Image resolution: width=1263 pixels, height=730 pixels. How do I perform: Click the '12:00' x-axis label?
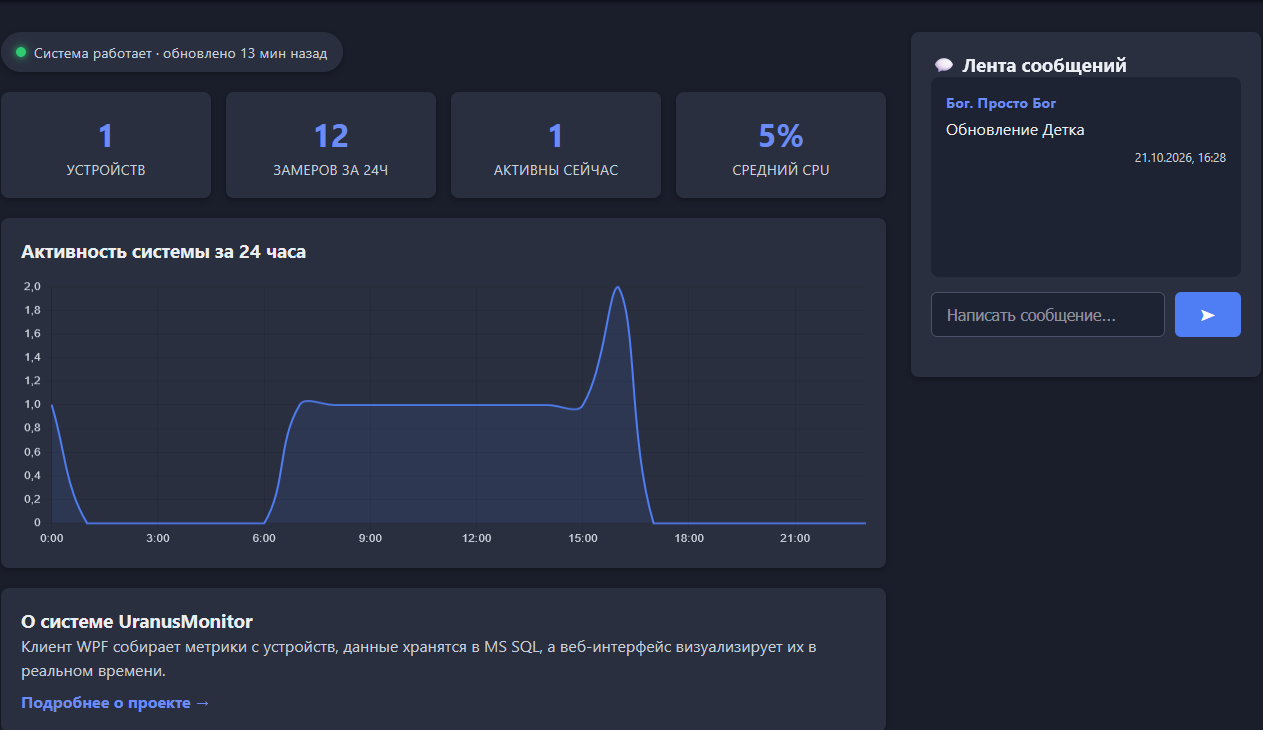point(477,538)
